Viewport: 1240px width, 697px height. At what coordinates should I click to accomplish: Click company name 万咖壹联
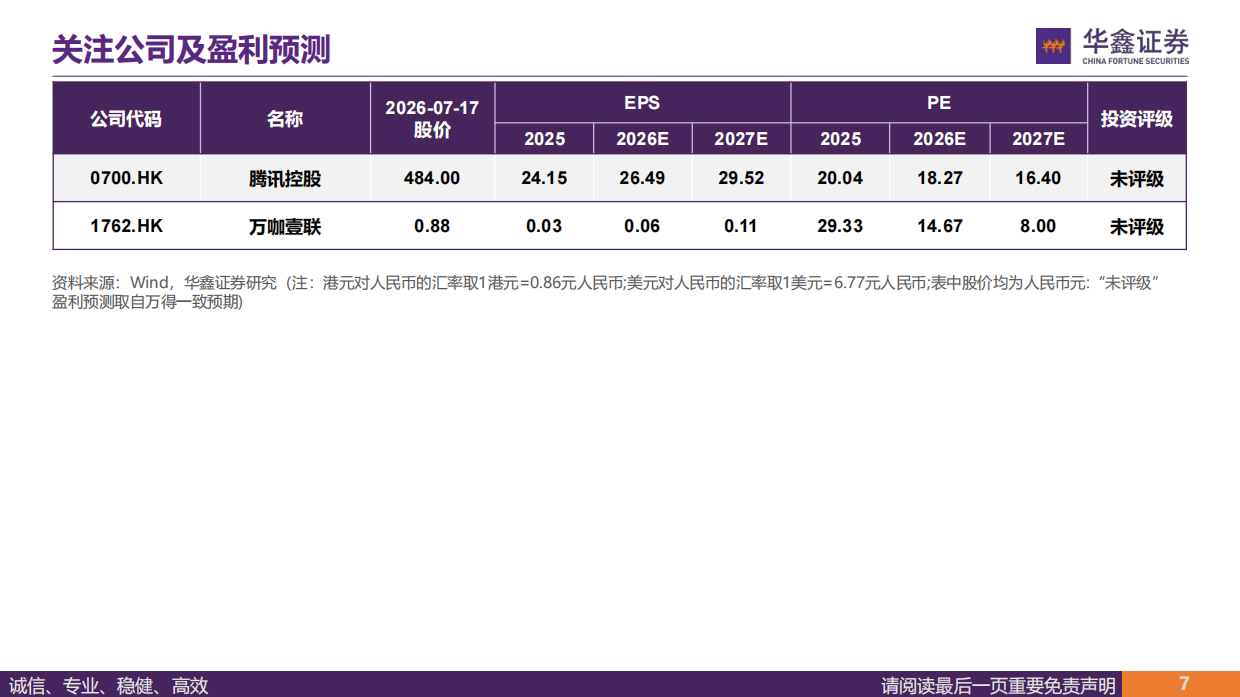point(285,227)
